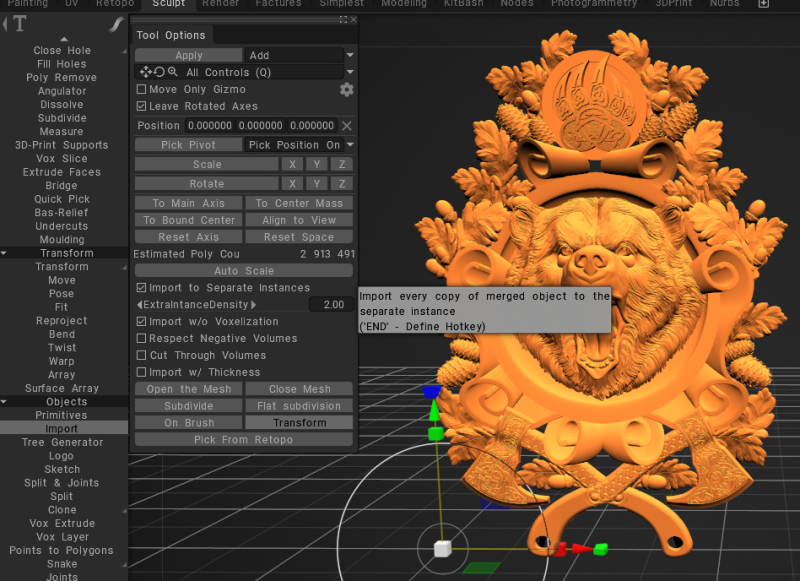This screenshot has width=800, height=581.
Task: Click the Flat subdivision button
Action: pos(299,406)
